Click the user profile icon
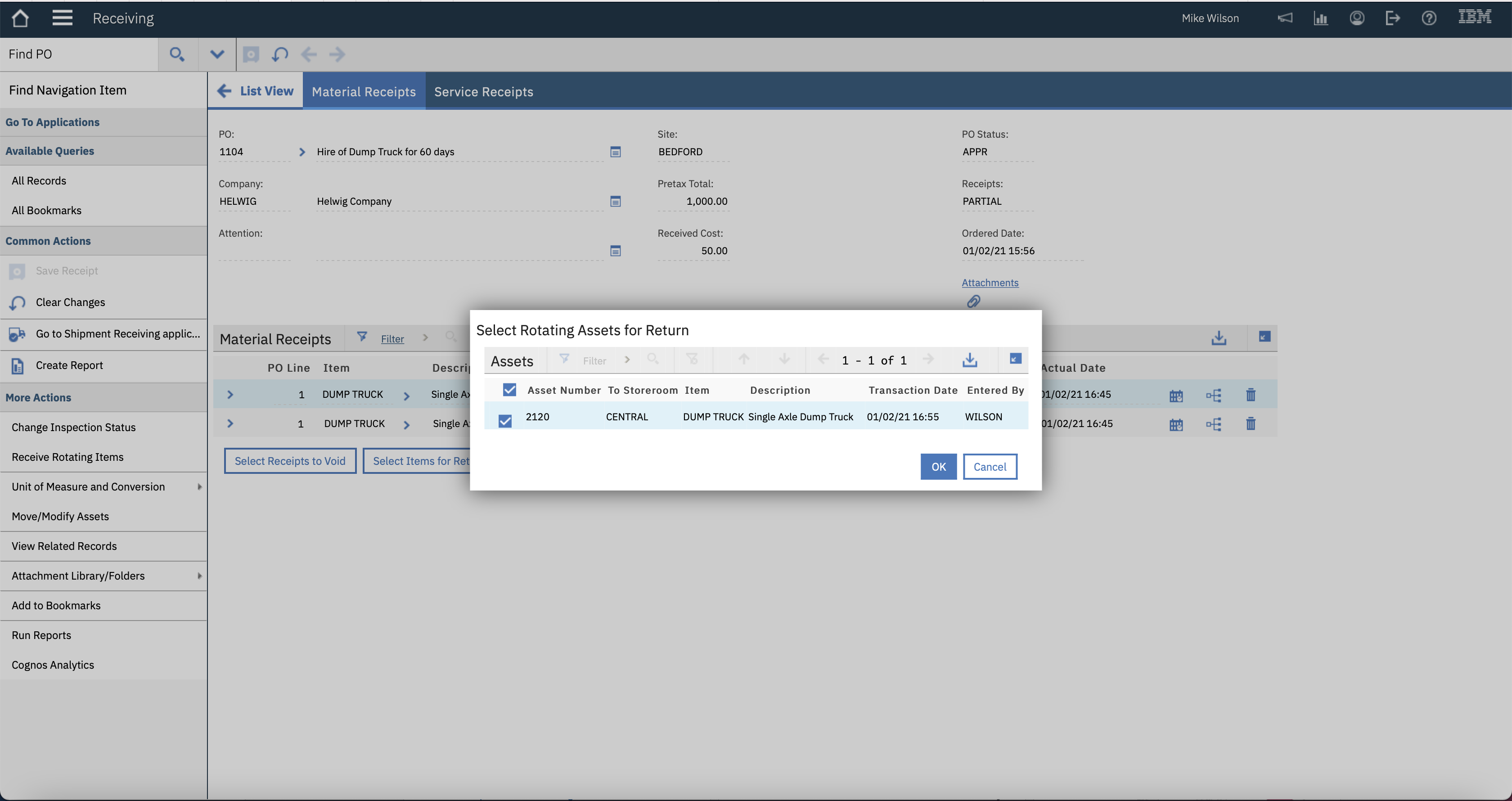Image resolution: width=1512 pixels, height=801 pixels. click(x=1356, y=18)
